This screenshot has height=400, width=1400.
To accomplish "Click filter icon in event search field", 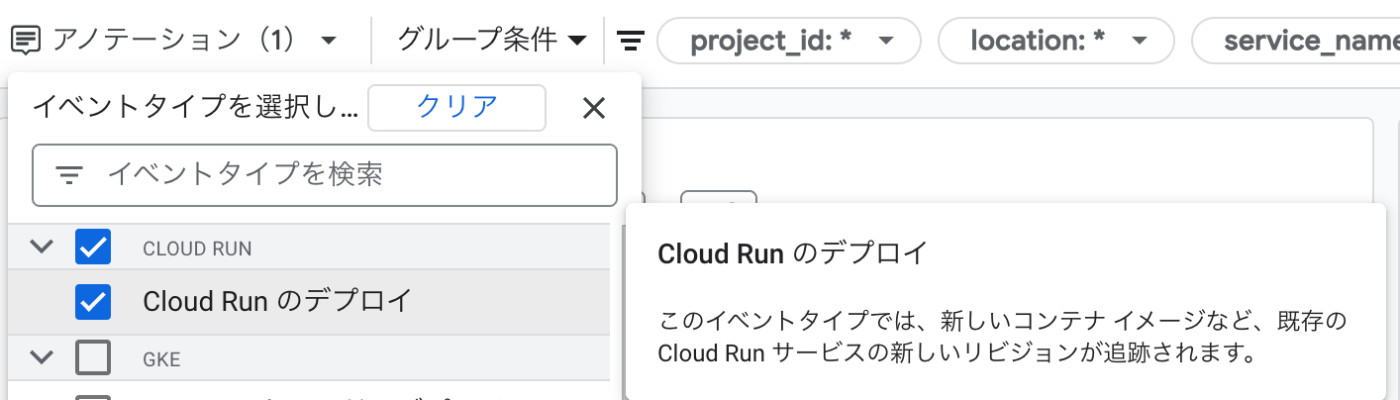I will [69, 177].
